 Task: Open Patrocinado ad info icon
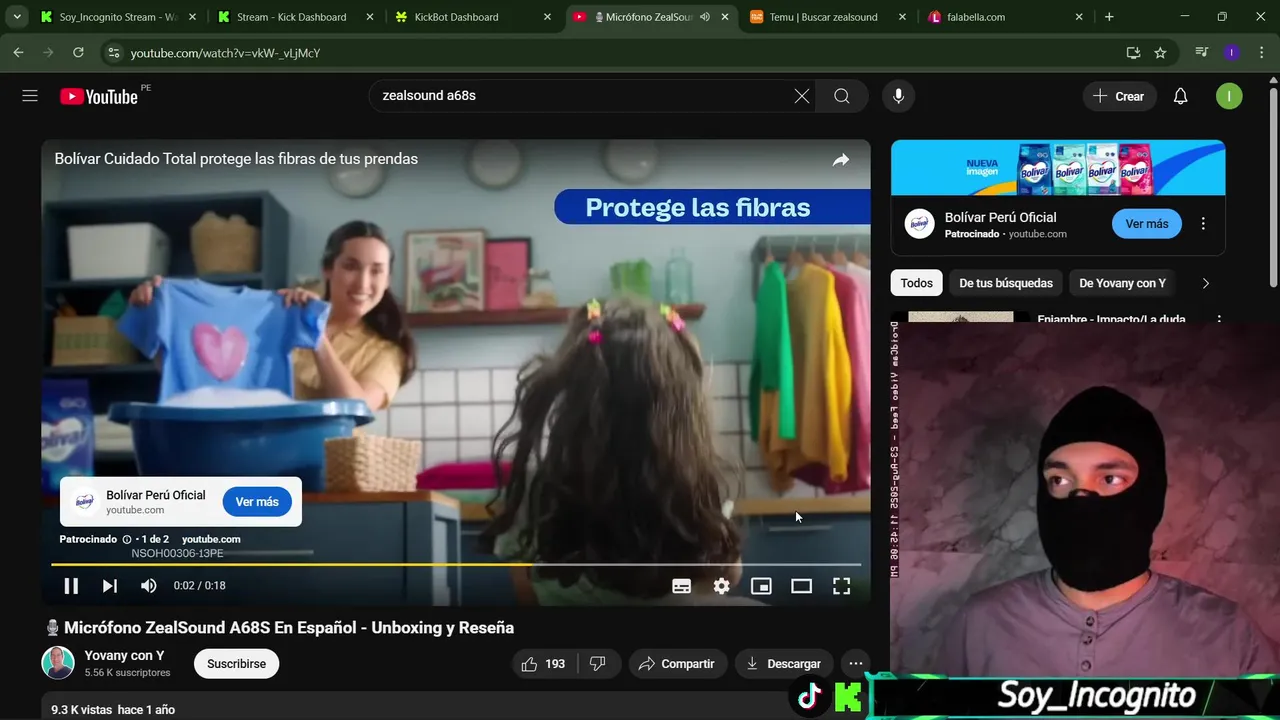tap(126, 539)
